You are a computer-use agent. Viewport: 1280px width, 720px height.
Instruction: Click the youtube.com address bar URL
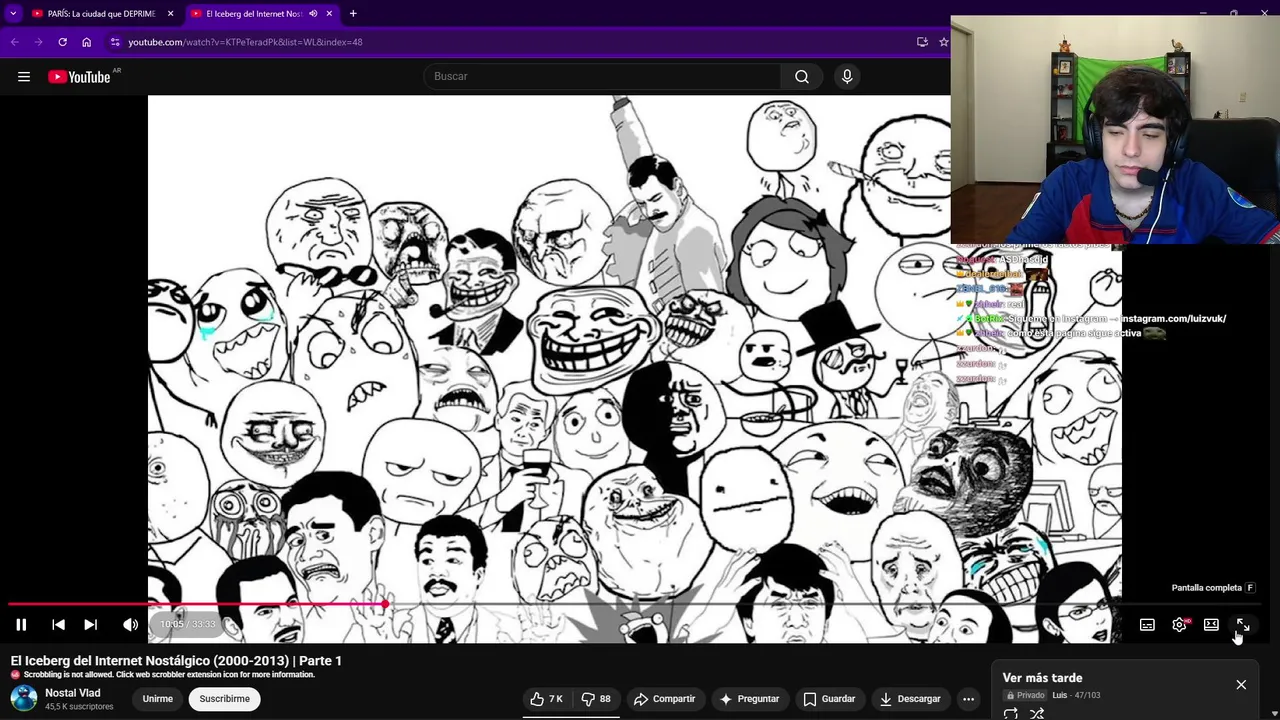(245, 42)
